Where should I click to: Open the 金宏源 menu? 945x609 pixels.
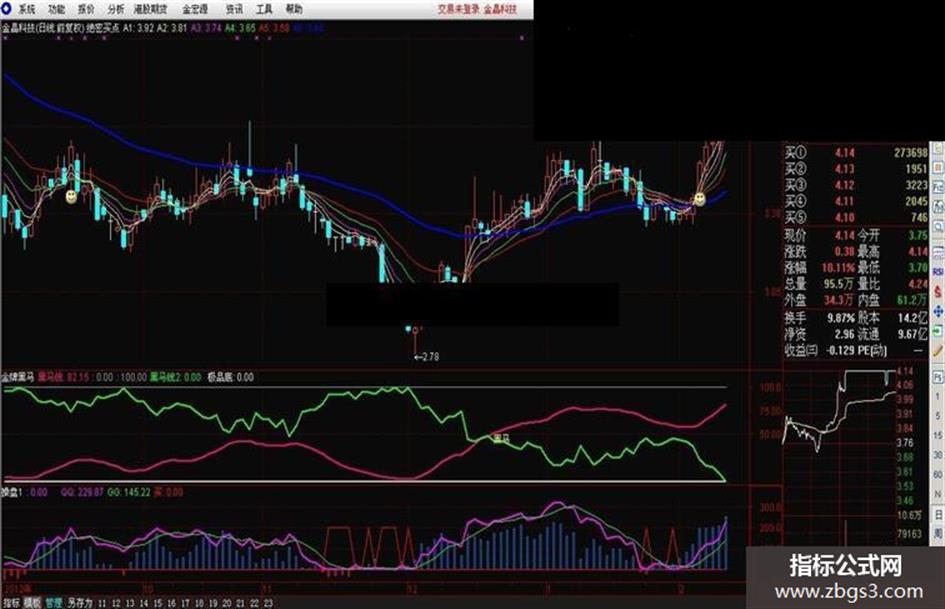coord(195,9)
